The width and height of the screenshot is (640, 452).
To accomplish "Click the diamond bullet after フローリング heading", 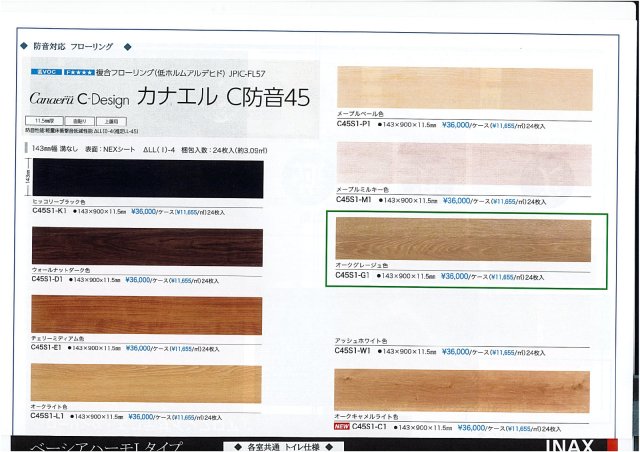I will coord(128,47).
